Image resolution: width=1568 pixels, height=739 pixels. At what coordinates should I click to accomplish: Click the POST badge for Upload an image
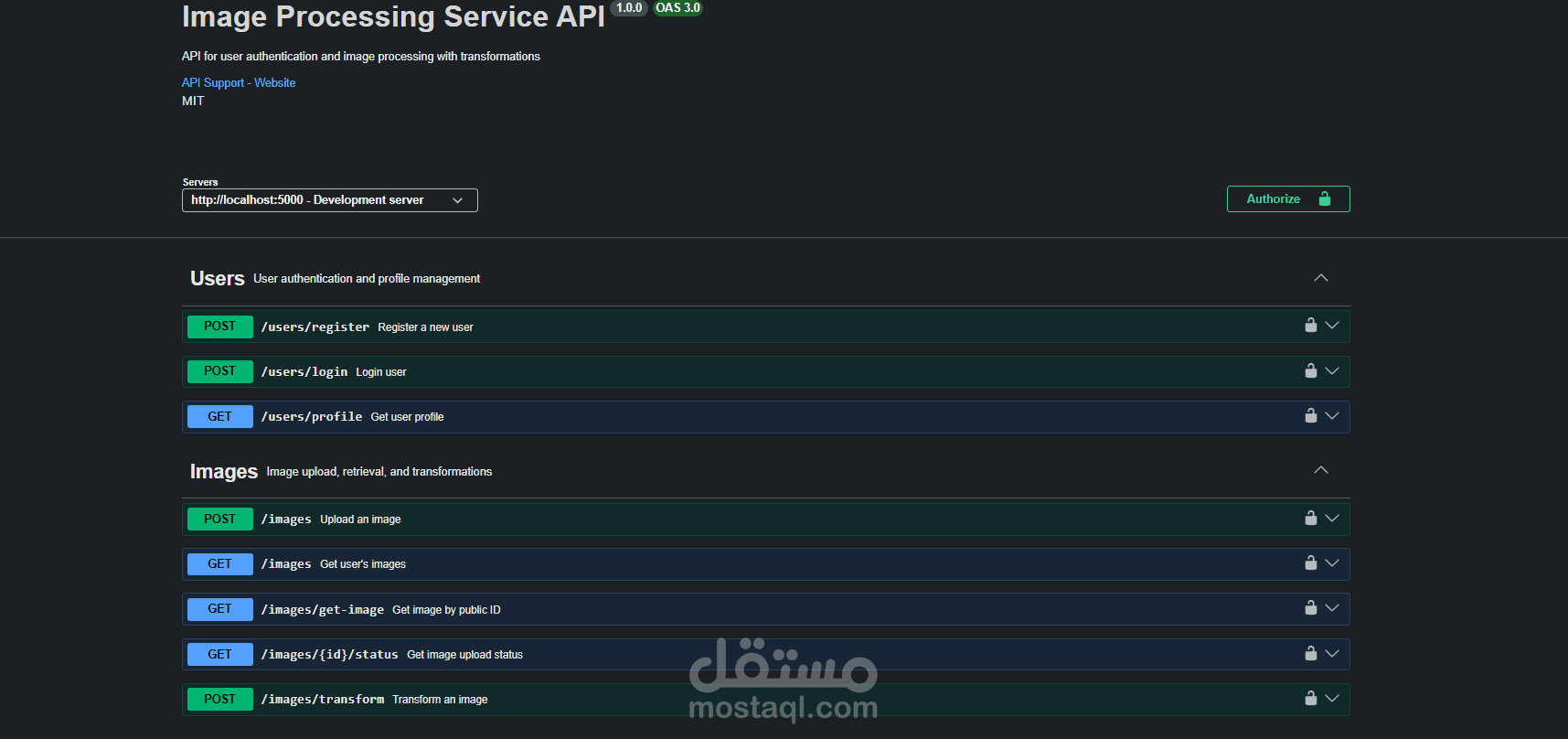coord(220,519)
